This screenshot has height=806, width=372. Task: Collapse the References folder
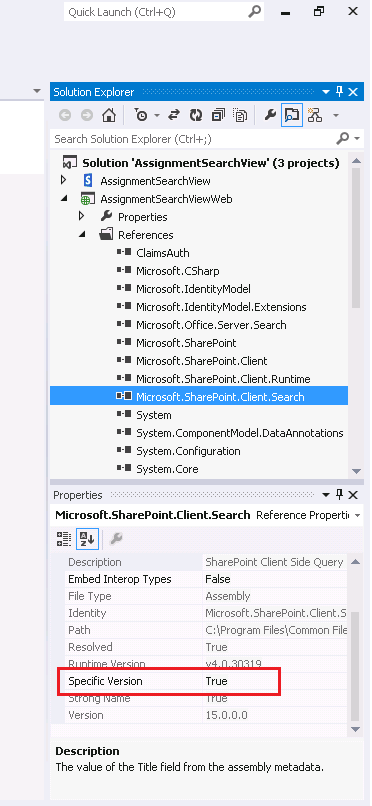(82, 234)
